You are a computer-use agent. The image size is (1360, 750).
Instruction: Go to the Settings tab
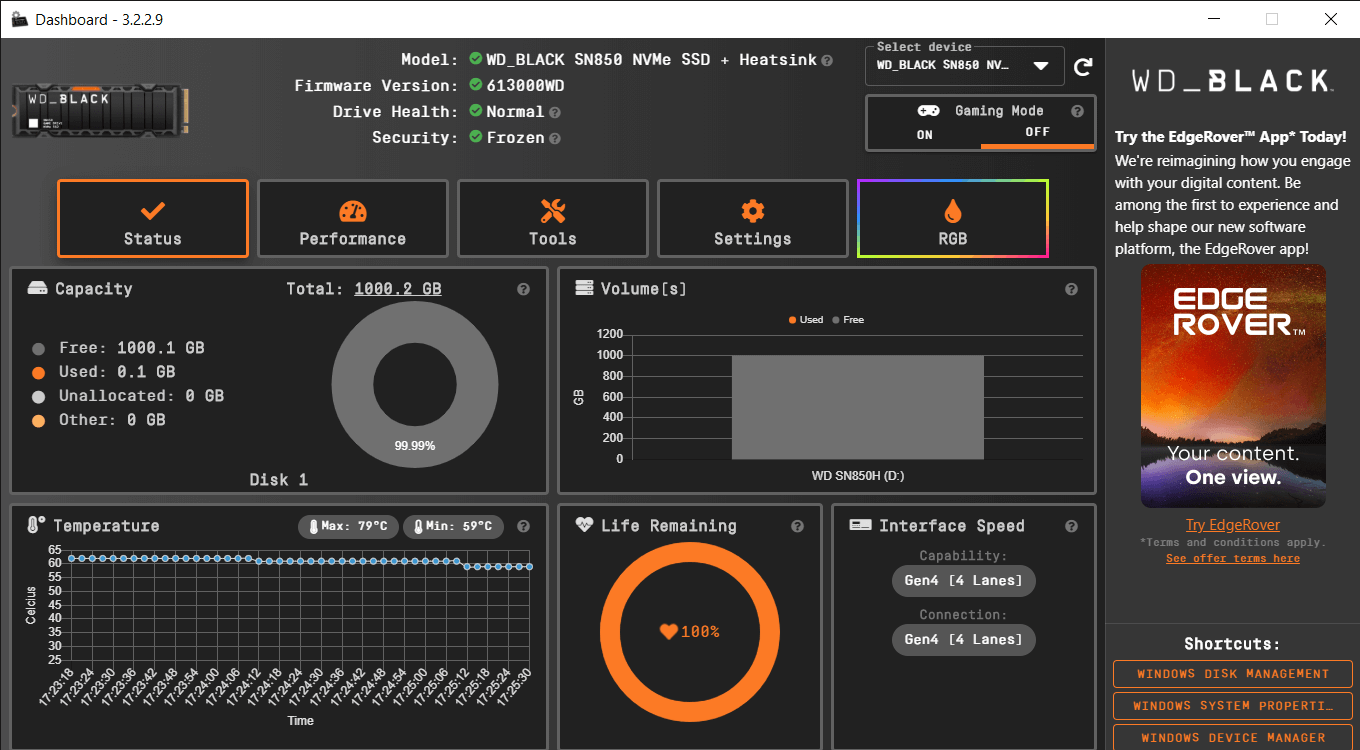click(753, 219)
